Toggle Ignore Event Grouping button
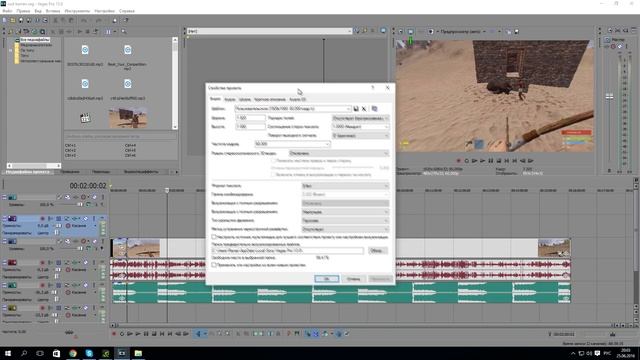The image size is (640, 360). (x=347, y=334)
